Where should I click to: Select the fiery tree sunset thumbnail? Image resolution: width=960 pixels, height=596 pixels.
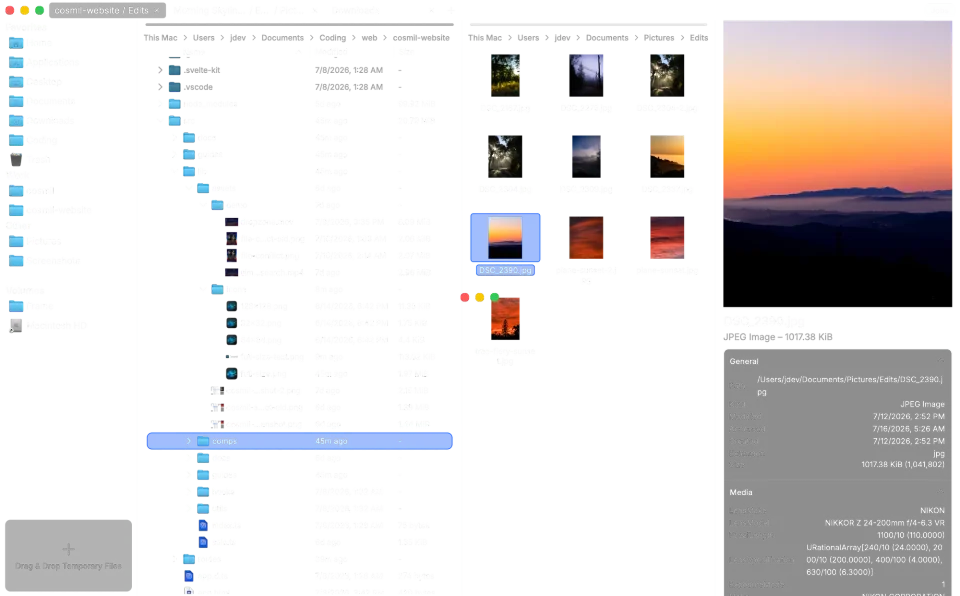coord(505,319)
